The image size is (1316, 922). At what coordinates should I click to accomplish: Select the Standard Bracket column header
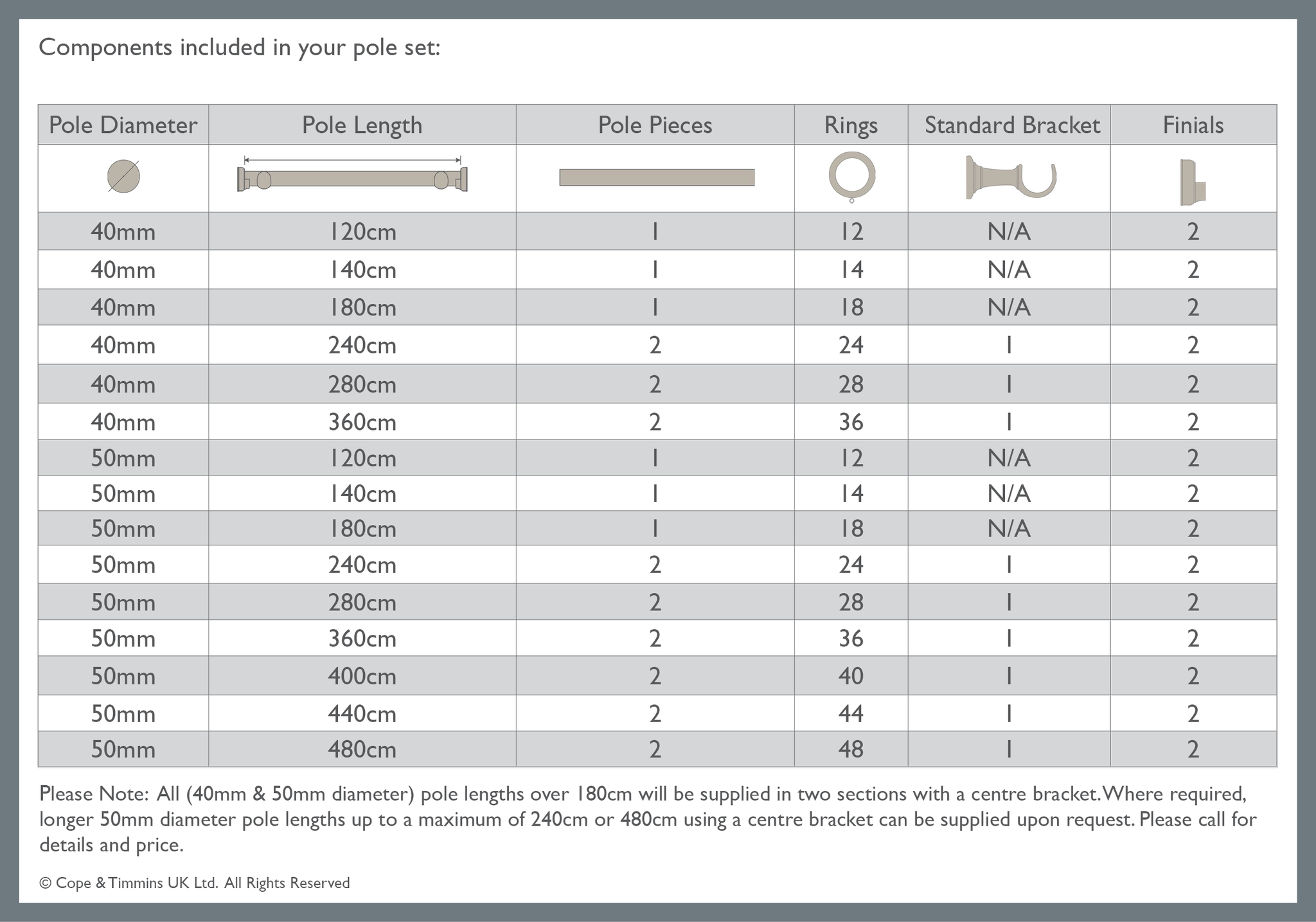(1012, 125)
